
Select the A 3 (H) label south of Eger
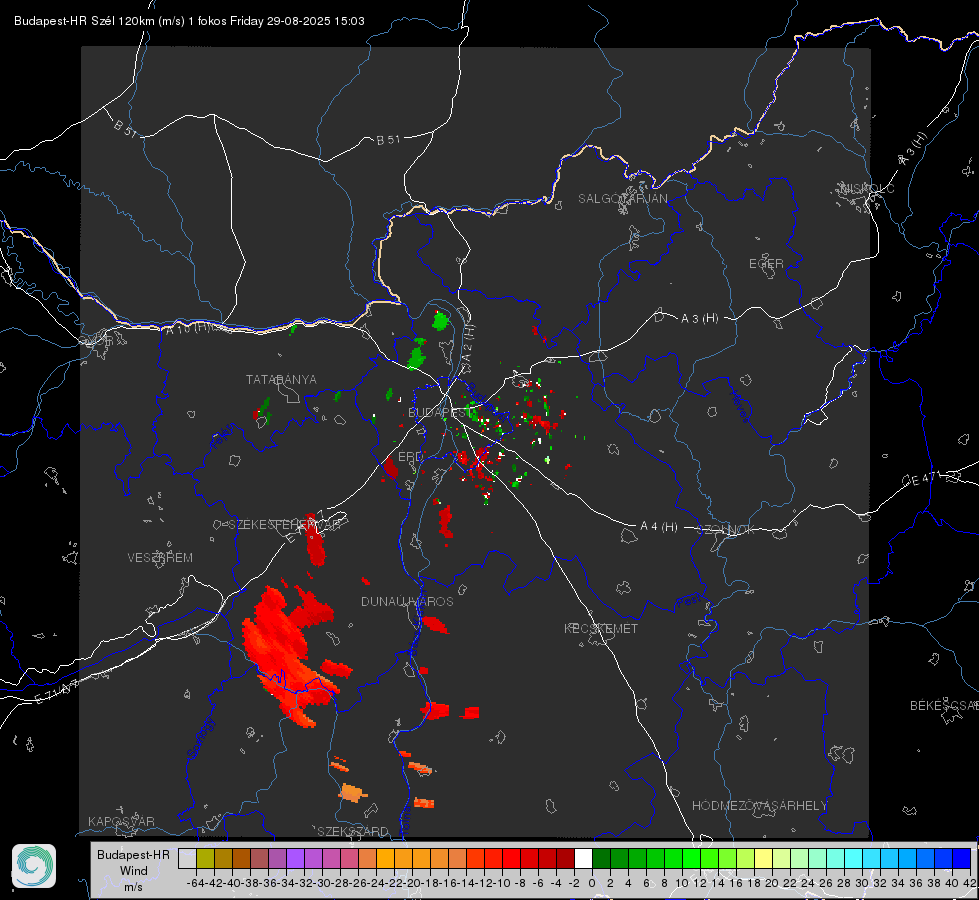(x=699, y=319)
